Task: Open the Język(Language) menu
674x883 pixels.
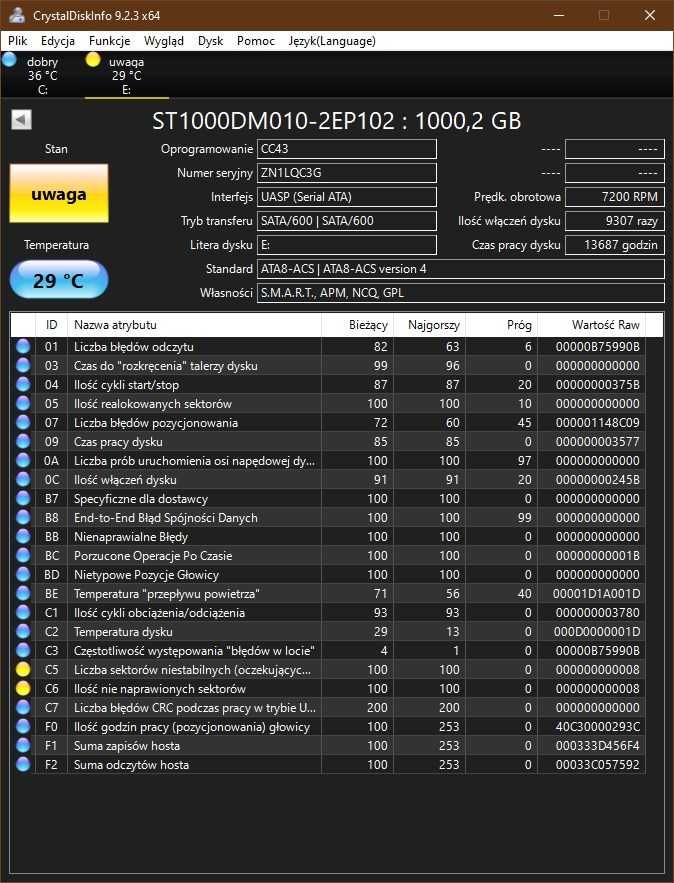Action: click(332, 41)
